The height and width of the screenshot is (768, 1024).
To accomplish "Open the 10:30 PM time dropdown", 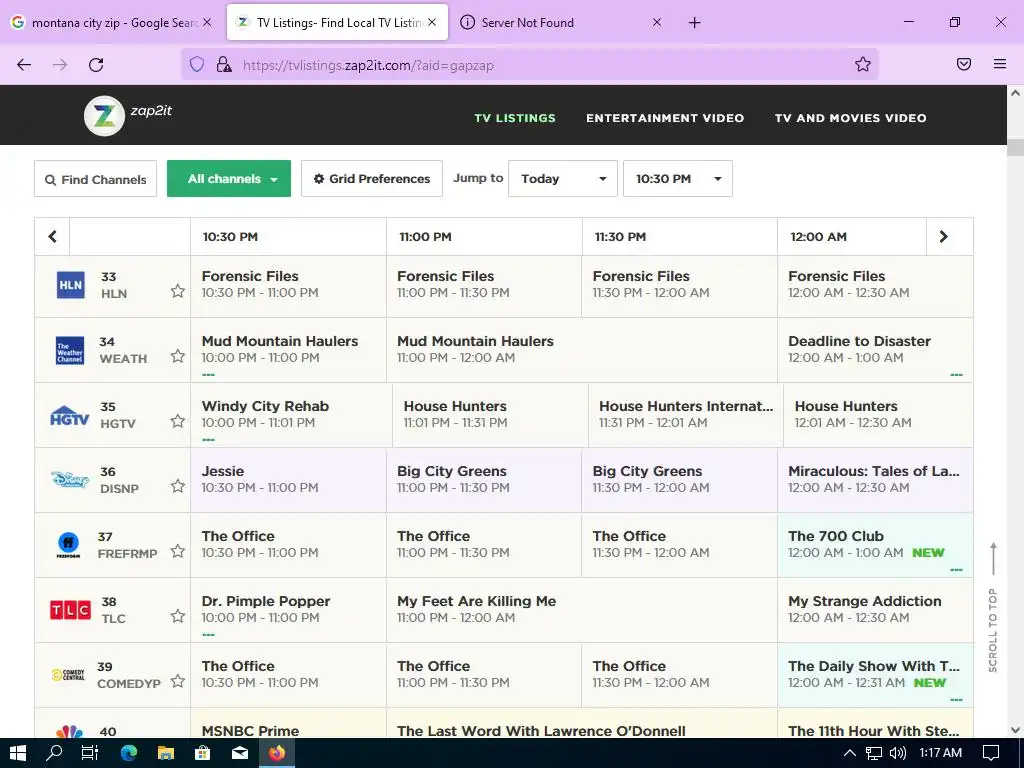I will (677, 178).
